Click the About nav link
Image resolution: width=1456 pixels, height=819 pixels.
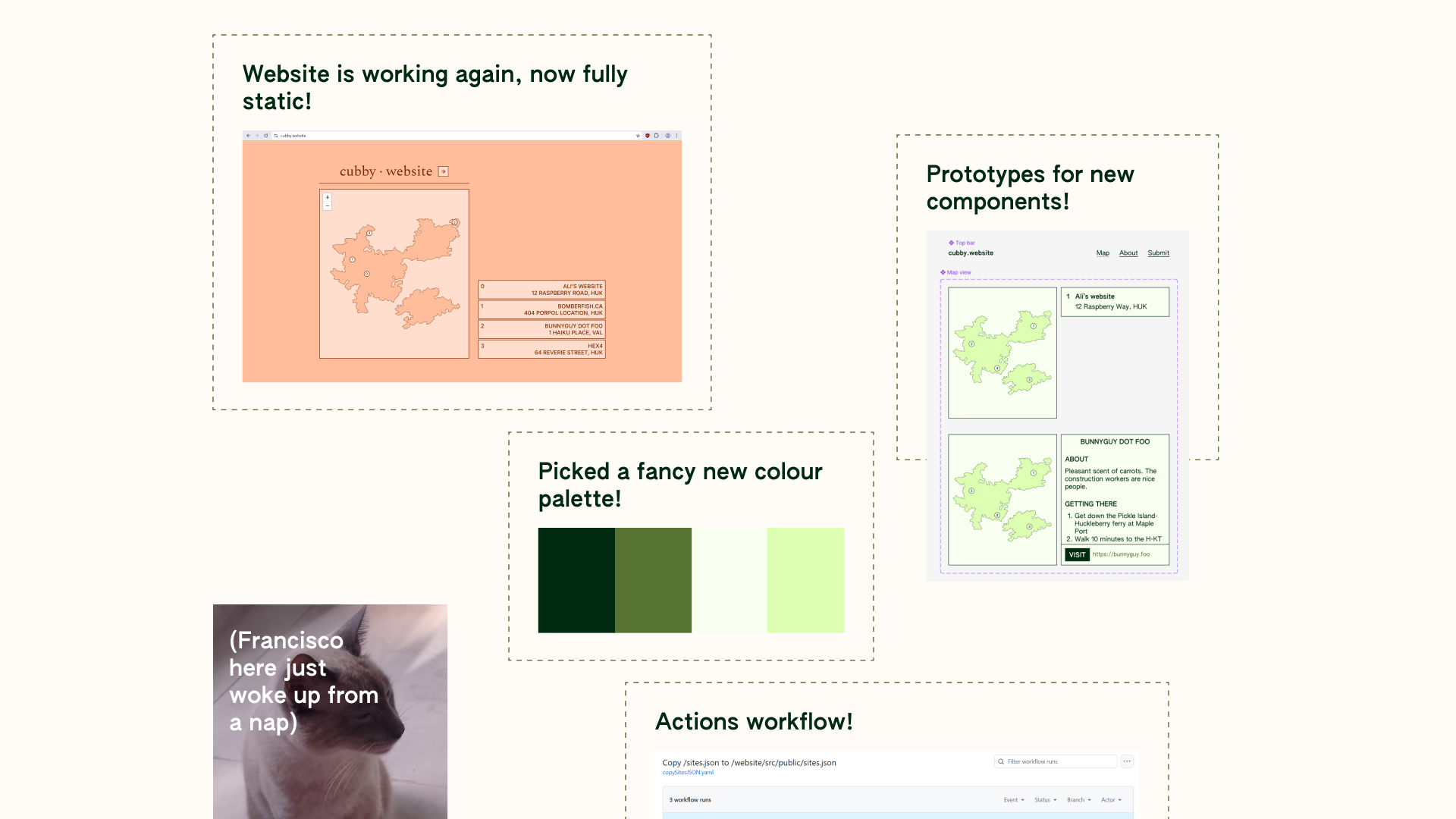point(1128,253)
